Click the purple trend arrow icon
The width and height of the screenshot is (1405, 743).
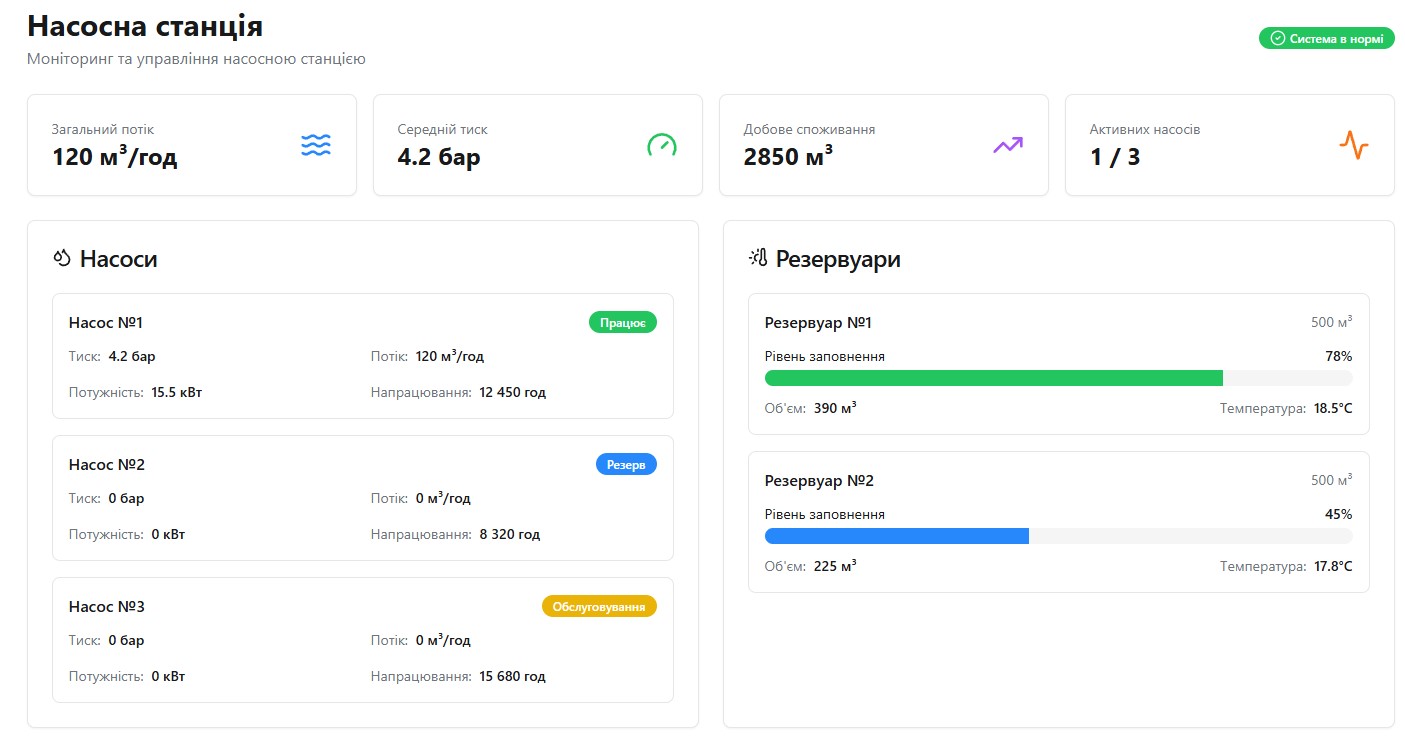(1008, 145)
